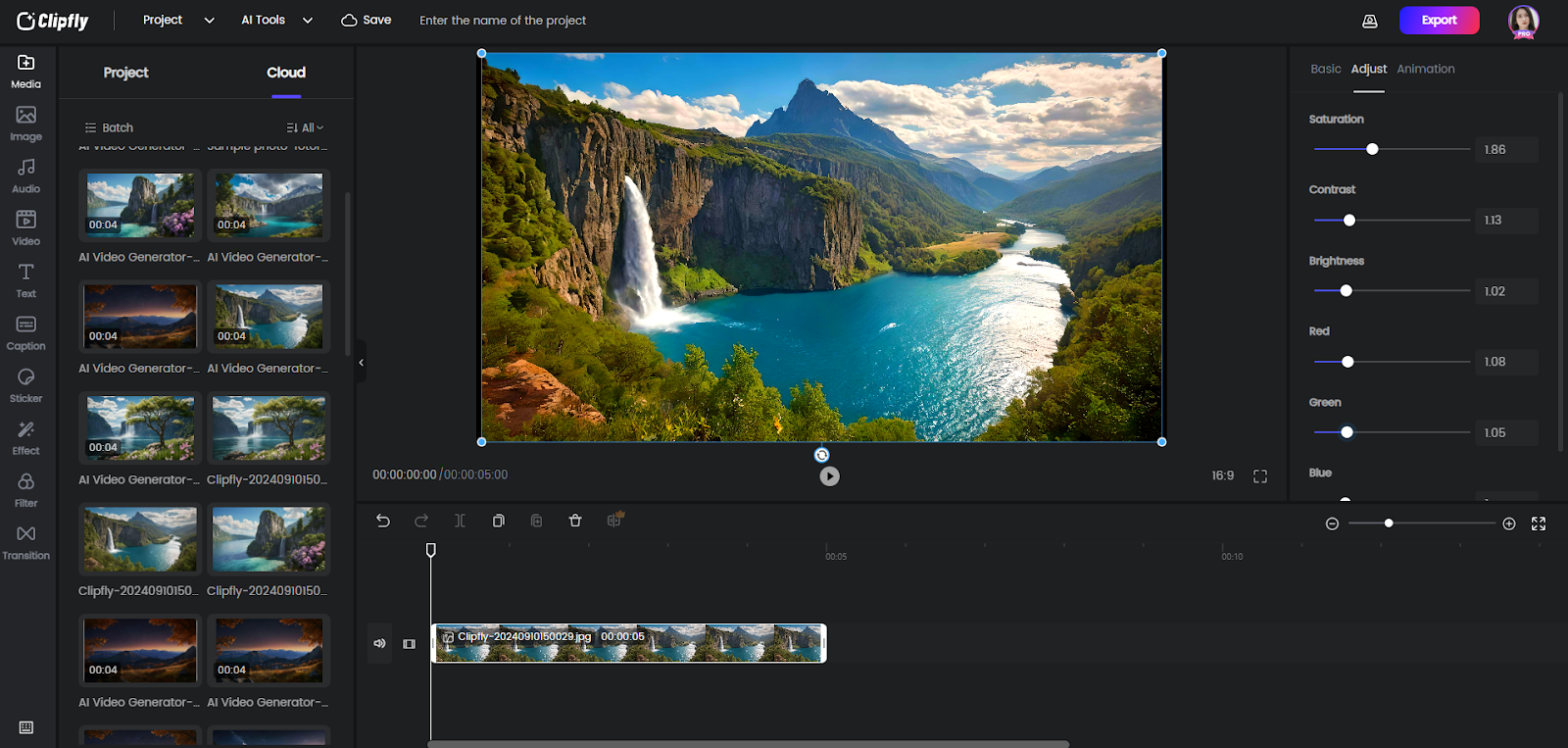Screen dimensions: 1568x748
Task: Click the split clip icon
Action: 460,521
